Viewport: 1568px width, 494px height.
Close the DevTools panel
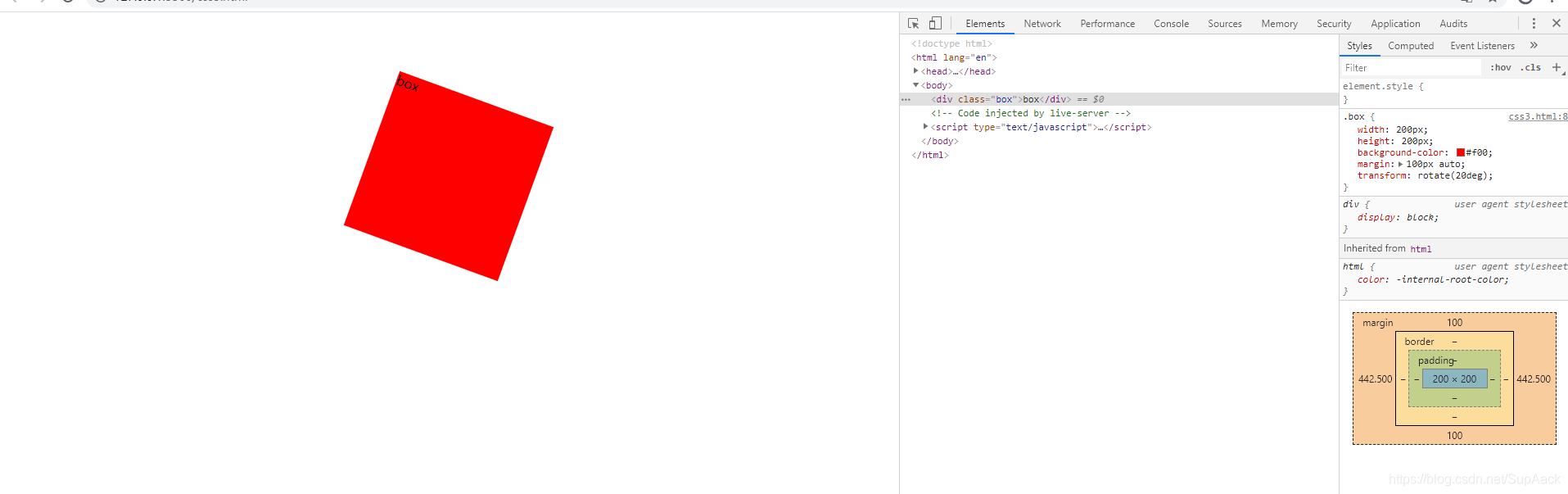coord(1556,24)
